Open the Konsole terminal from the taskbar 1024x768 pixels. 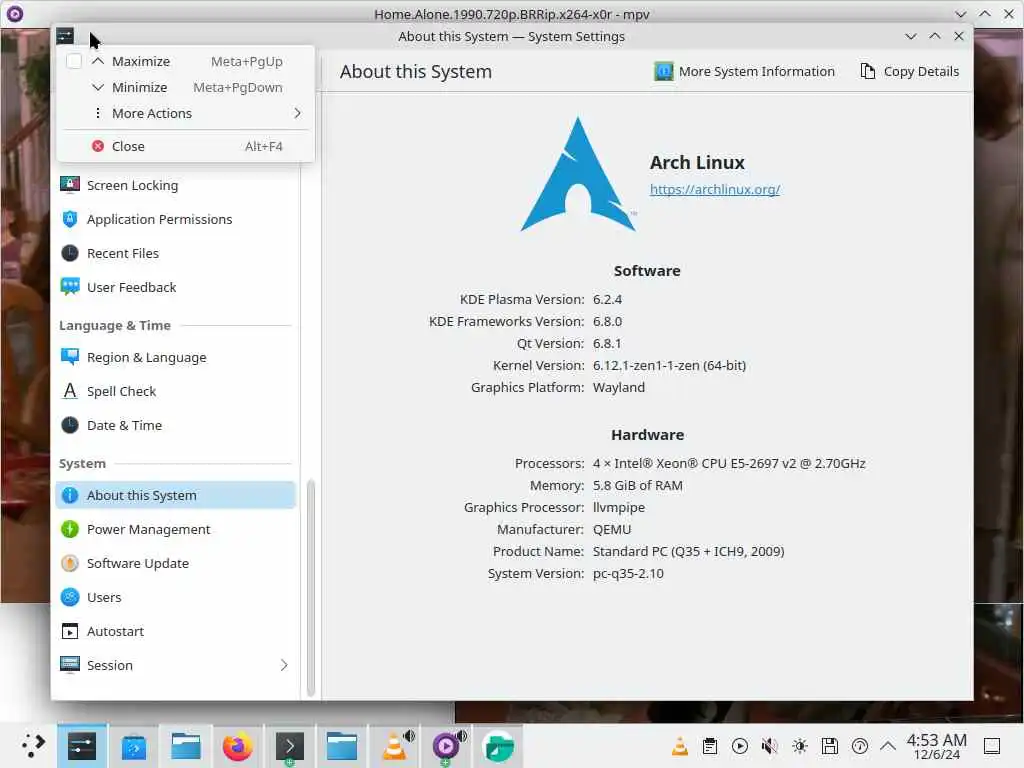point(289,746)
